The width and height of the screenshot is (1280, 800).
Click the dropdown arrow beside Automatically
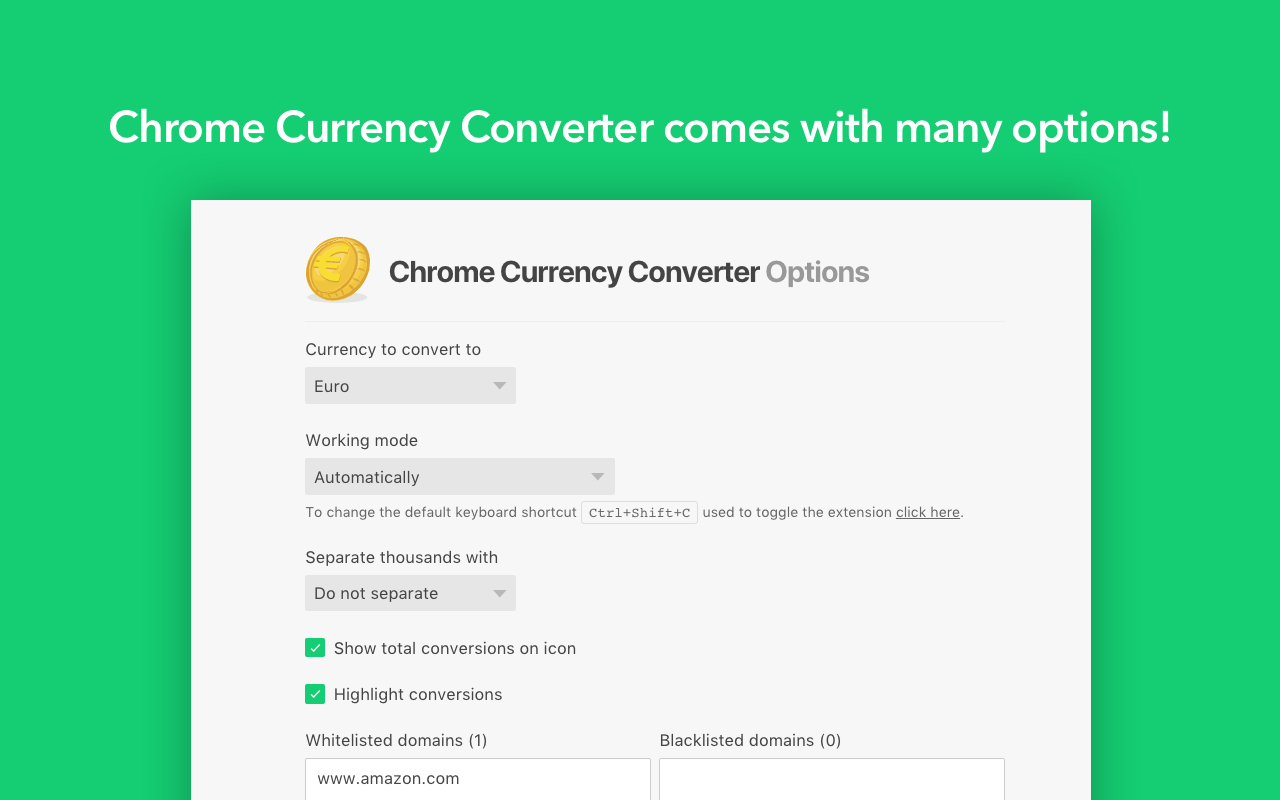click(x=597, y=476)
